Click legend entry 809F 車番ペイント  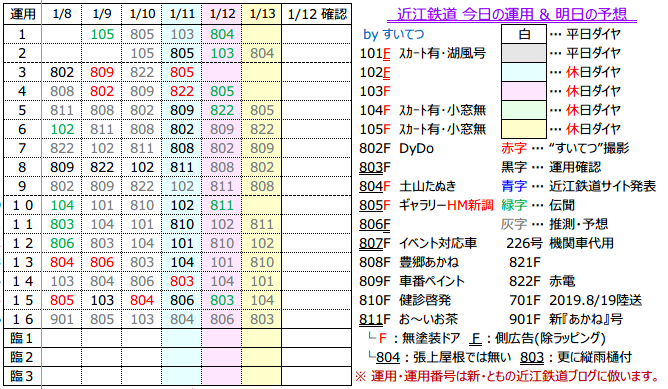(x=412, y=281)
